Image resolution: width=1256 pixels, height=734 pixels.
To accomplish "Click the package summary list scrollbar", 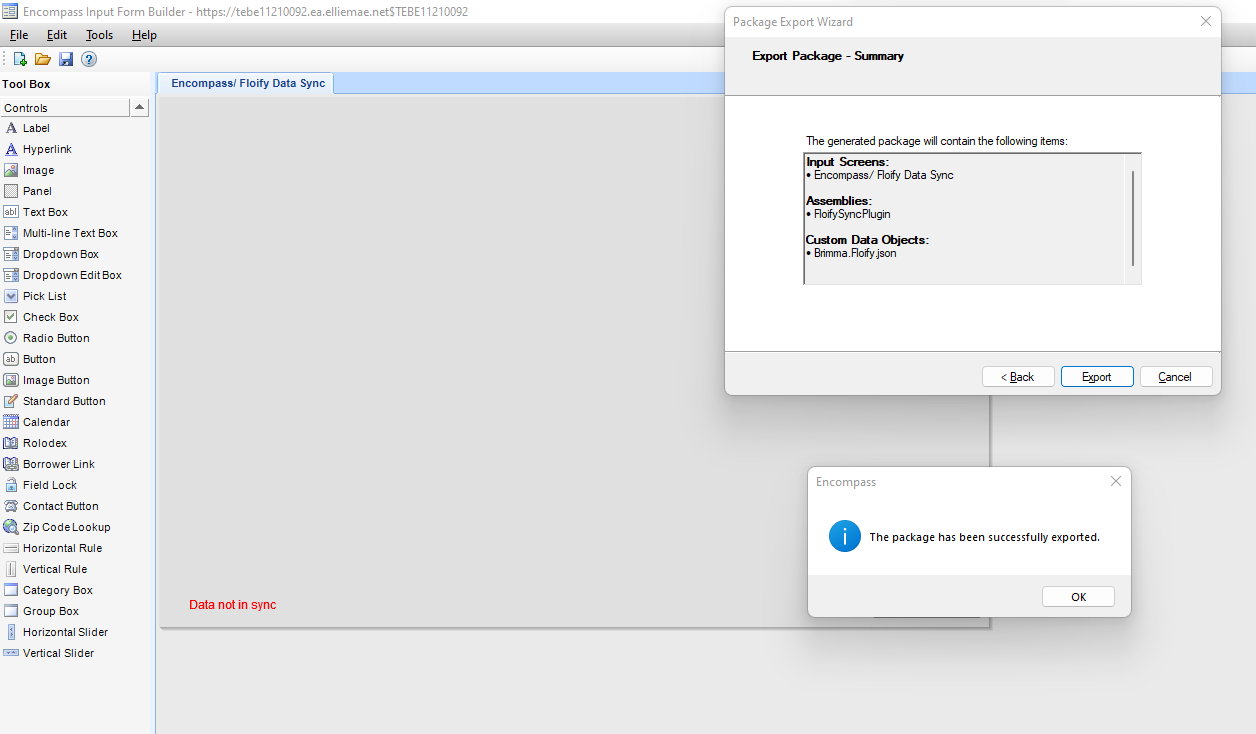I will 1133,217.
